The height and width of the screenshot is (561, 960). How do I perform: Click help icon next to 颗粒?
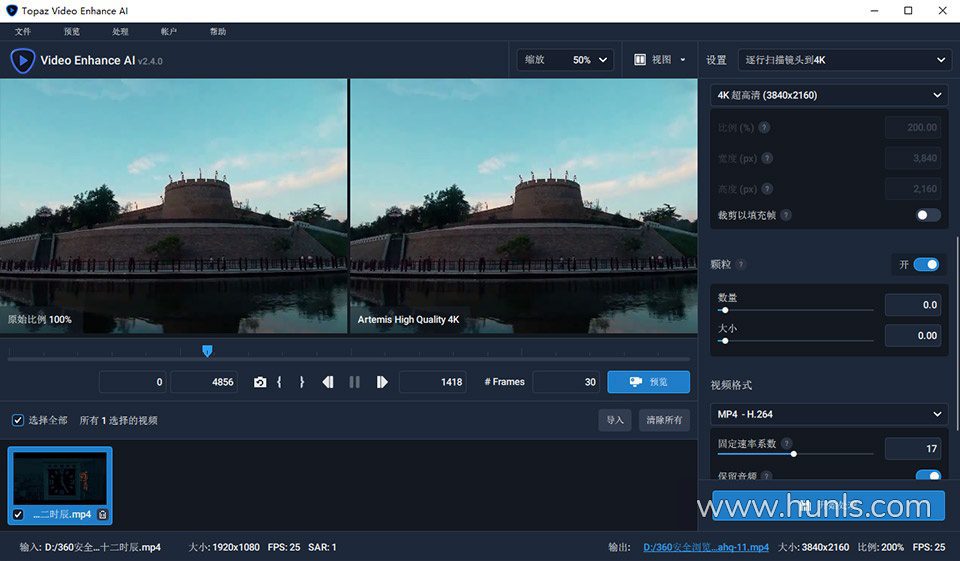coord(741,265)
